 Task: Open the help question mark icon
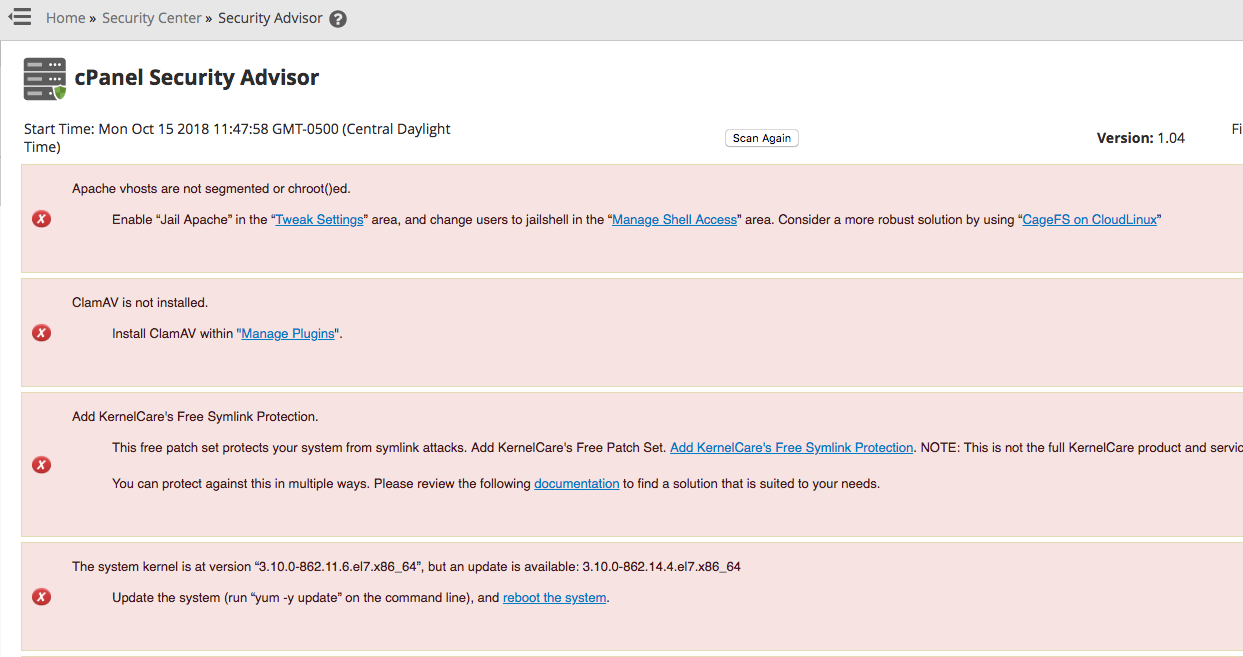point(338,19)
